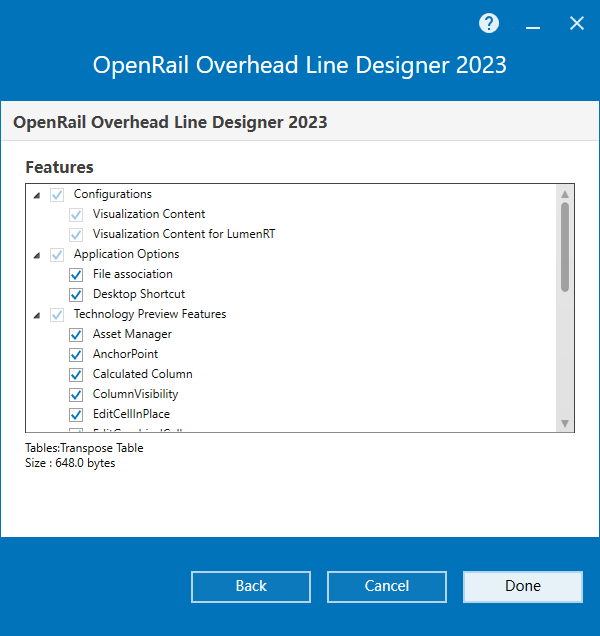
Task: Select the Technology Preview Features label
Action: click(x=150, y=314)
